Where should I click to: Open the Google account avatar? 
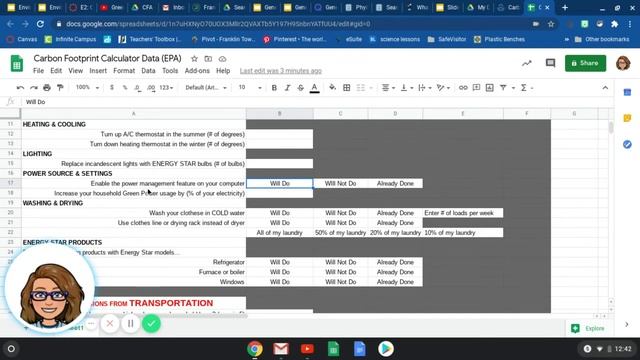pos(623,63)
